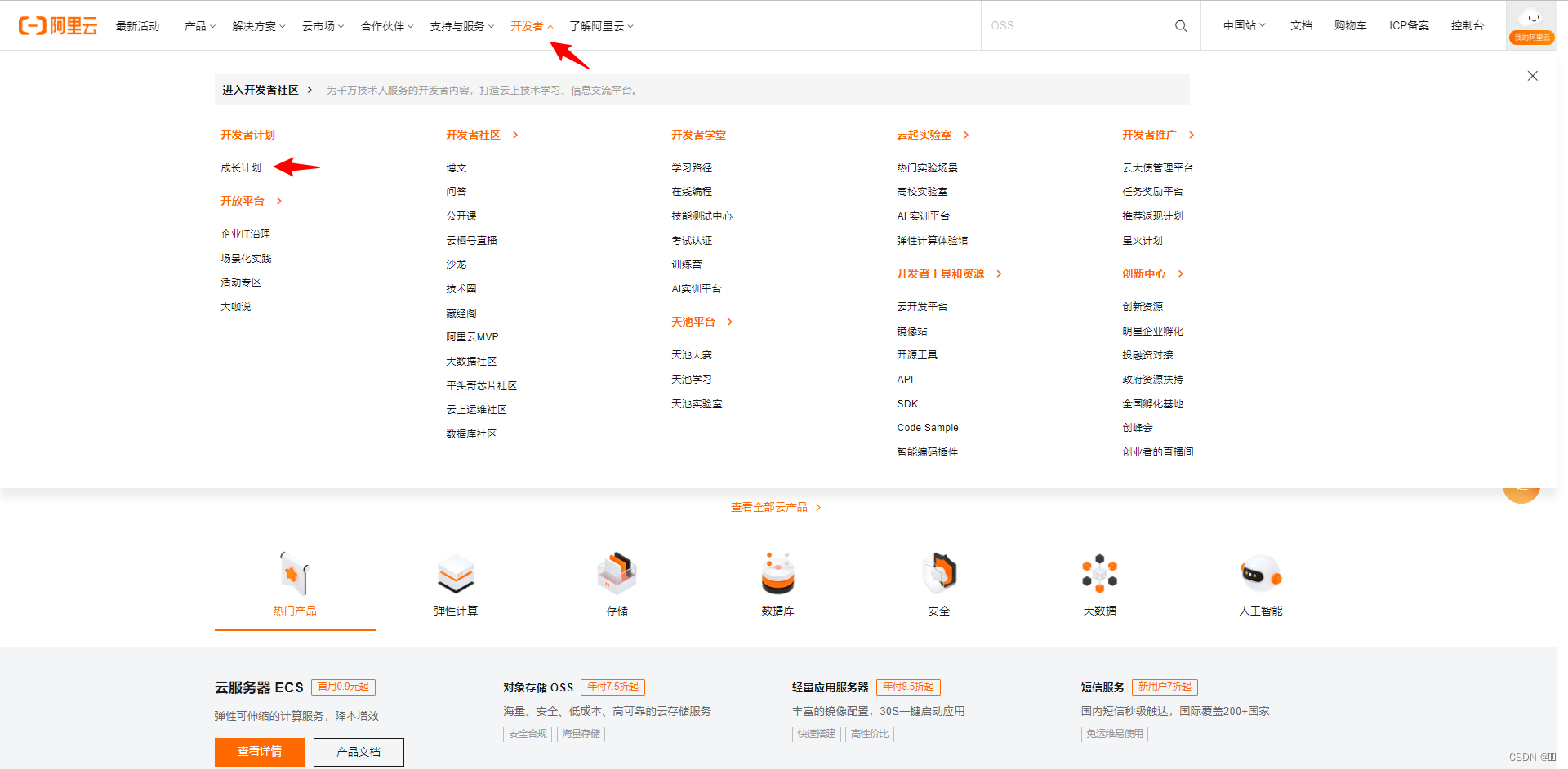Expand the 云市场 dropdown menu
Screen dimensions: 1568x769
point(323,26)
